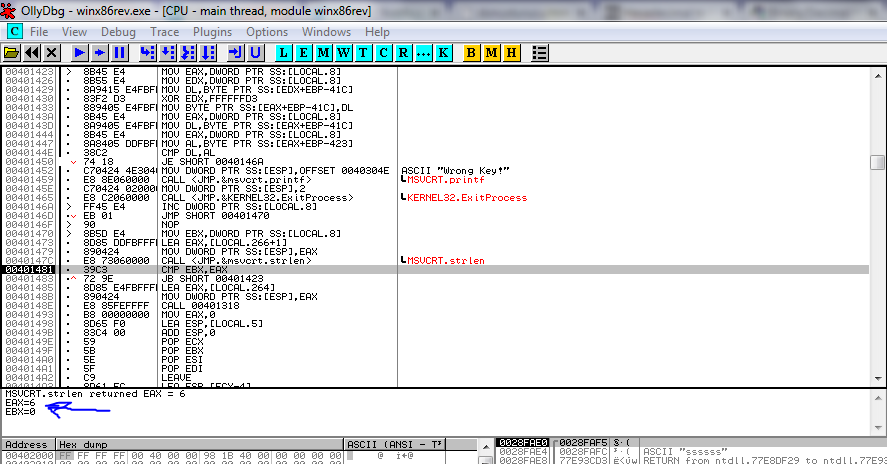
Task: Click the EAX=6 line in info pane
Action: (20, 403)
